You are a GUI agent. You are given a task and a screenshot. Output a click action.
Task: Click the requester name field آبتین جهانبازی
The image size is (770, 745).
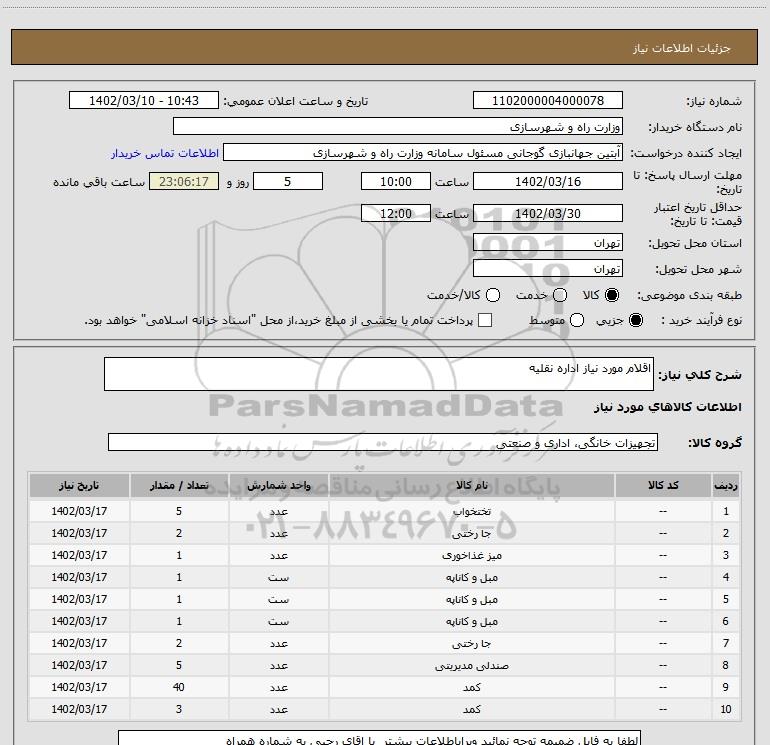423,153
